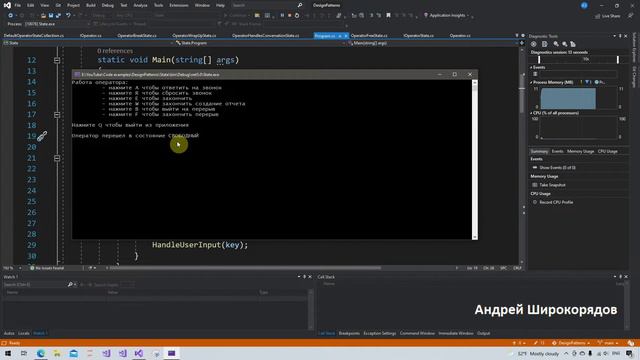Click the Visual Studio search magnifier
The height and width of the screenshot is (360, 640).
click(300, 5)
